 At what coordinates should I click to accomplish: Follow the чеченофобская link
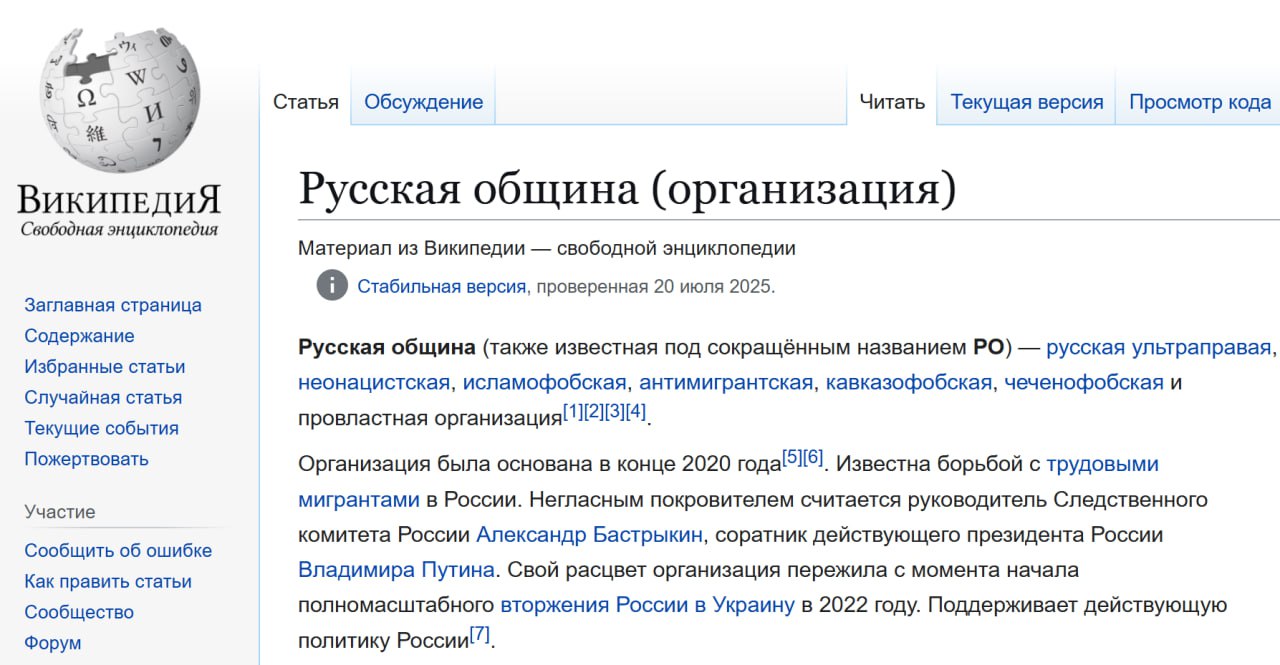1084,383
